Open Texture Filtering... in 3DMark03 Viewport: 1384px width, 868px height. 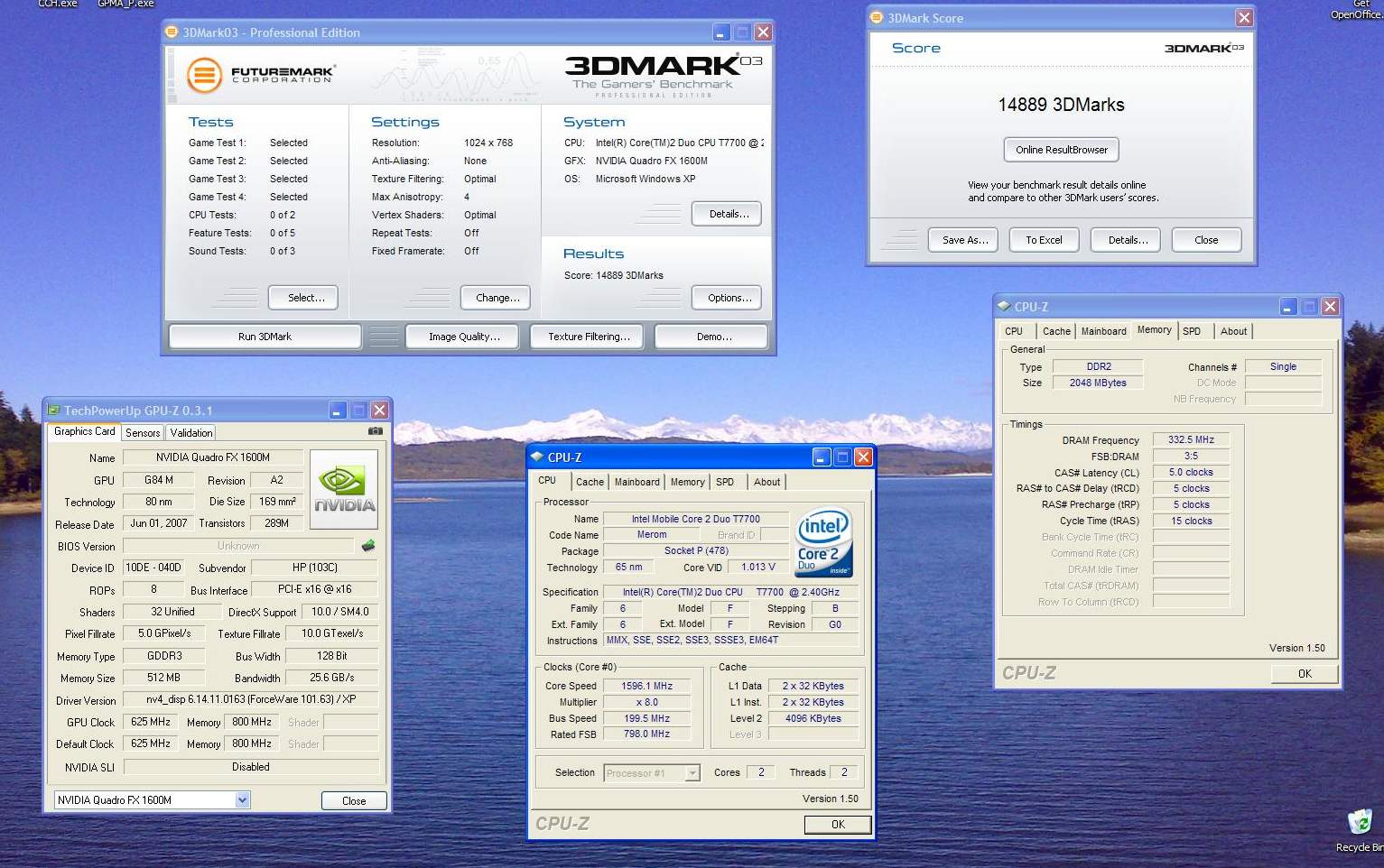click(589, 337)
